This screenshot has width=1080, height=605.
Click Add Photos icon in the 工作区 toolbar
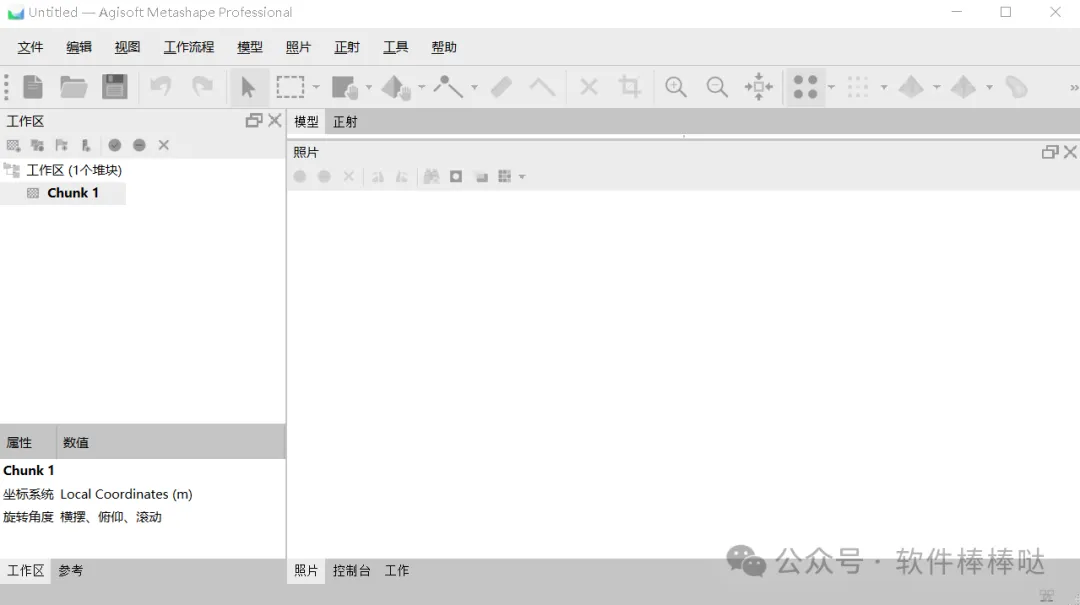point(37,145)
